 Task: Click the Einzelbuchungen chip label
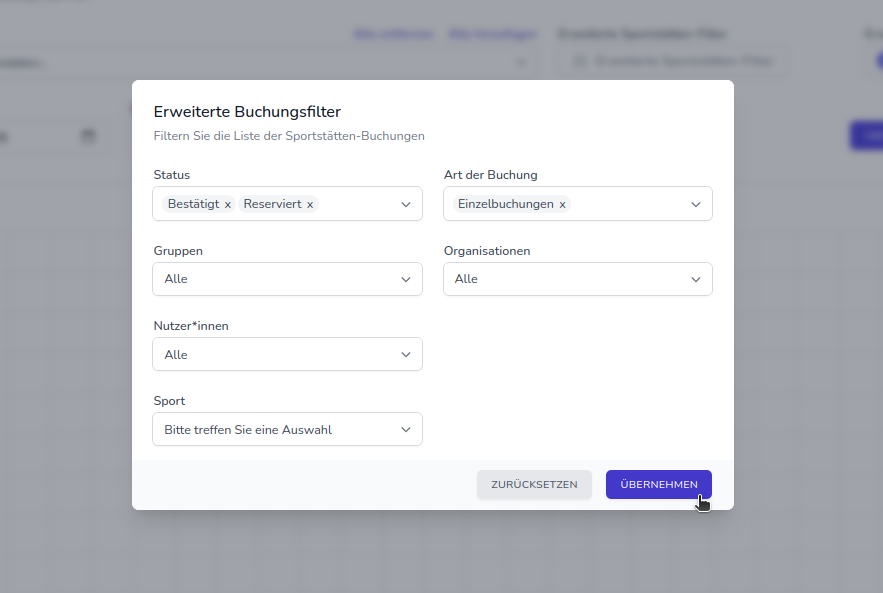pos(505,204)
